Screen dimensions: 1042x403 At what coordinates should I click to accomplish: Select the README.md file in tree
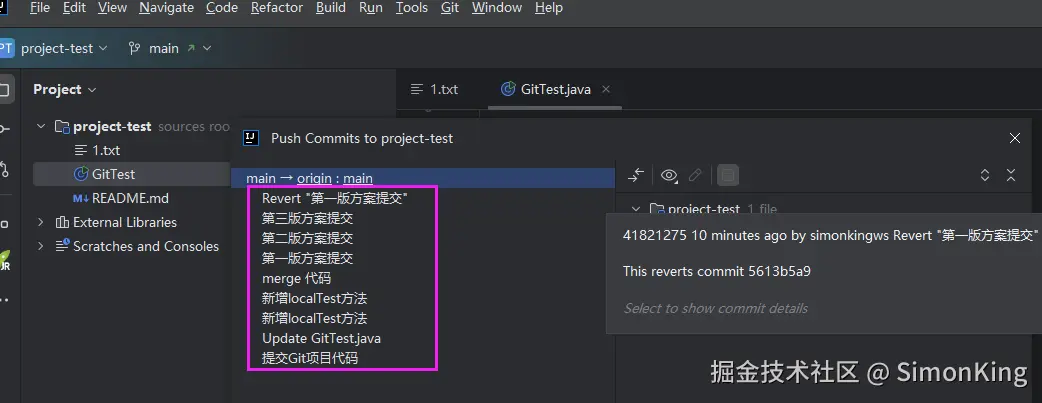tap(129, 198)
